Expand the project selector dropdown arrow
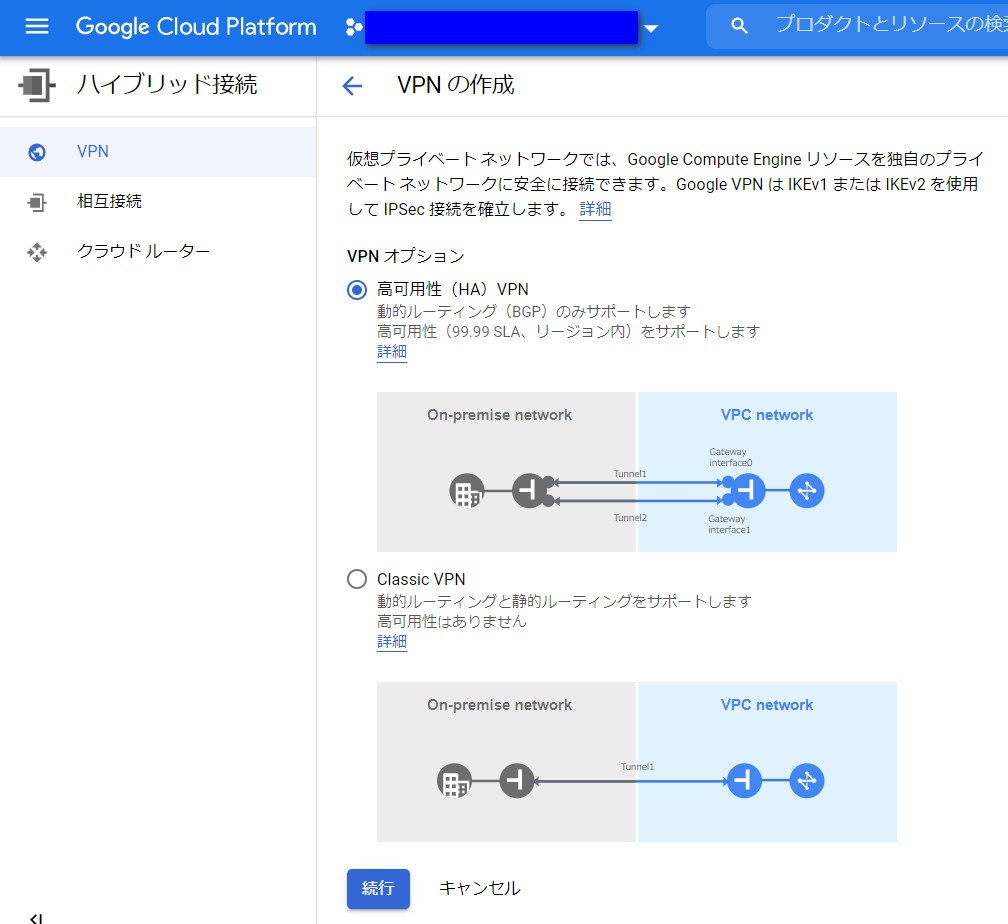The height and width of the screenshot is (924, 1008). pos(651,28)
